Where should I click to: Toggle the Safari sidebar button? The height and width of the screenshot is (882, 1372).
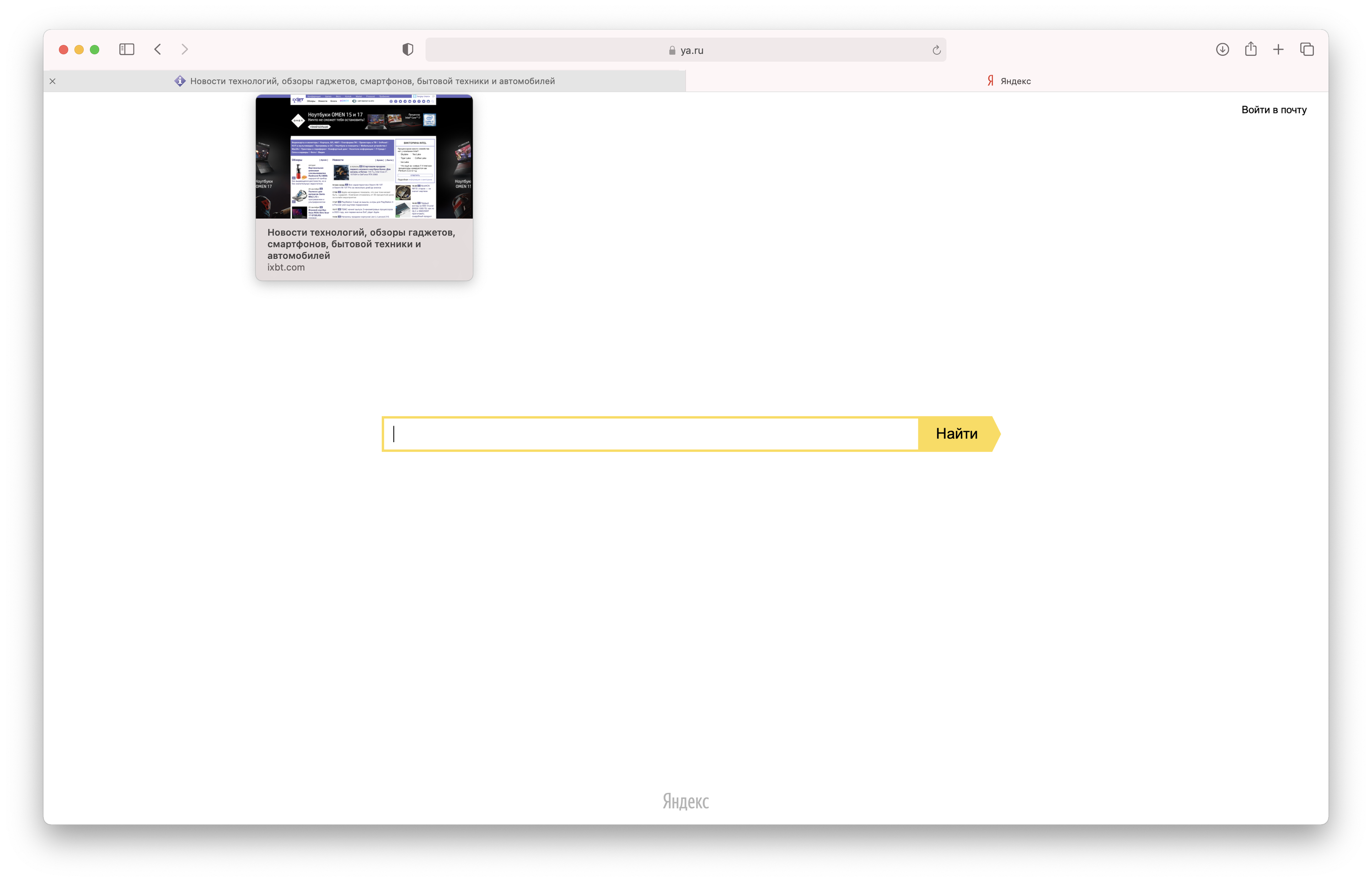tap(127, 49)
